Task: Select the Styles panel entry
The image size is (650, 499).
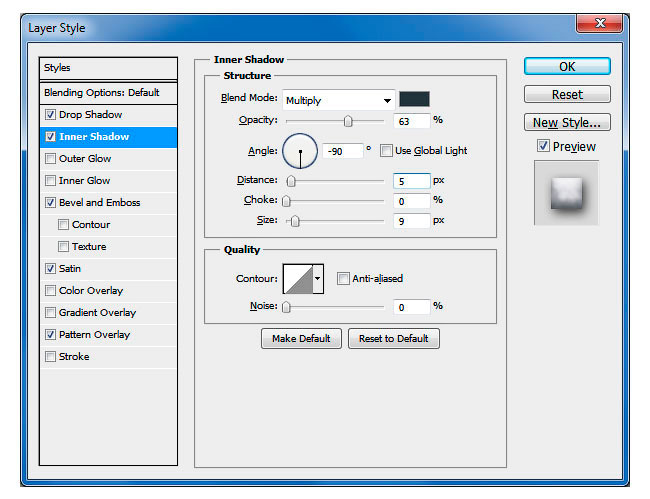Action: pyautogui.click(x=108, y=68)
